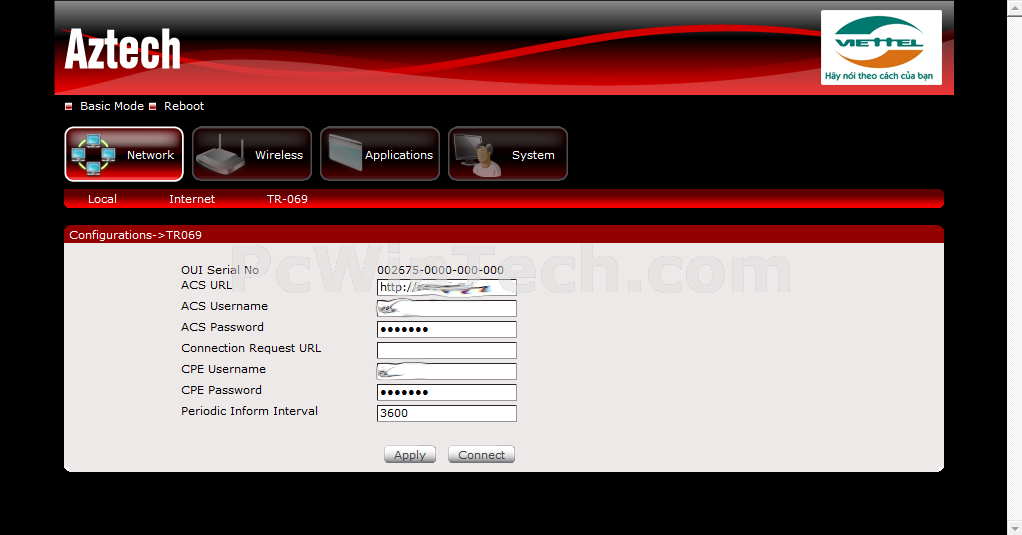
Task: Click the Network computers icon
Action: click(x=93, y=155)
